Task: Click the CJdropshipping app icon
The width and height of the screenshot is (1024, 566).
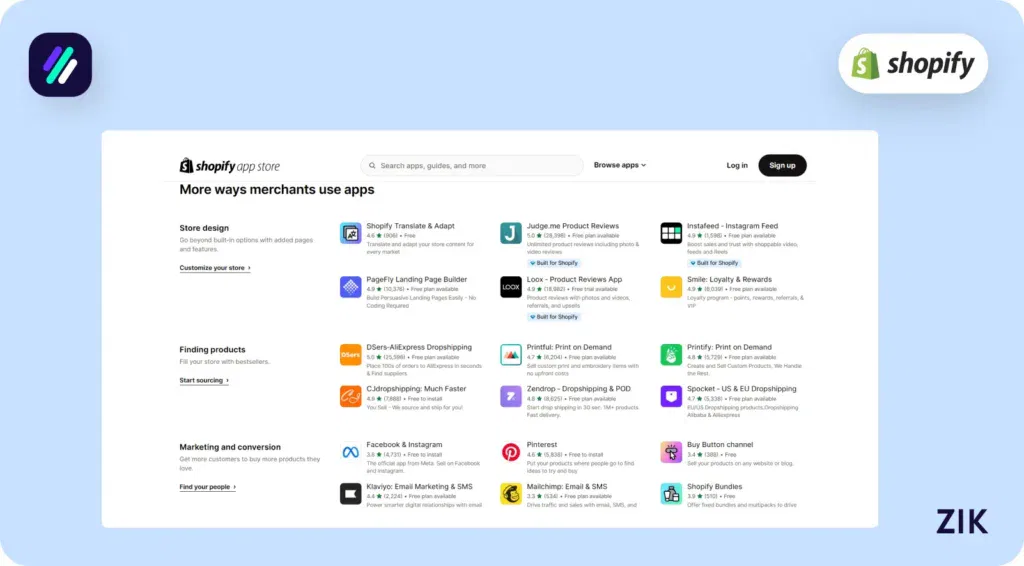Action: coord(351,396)
